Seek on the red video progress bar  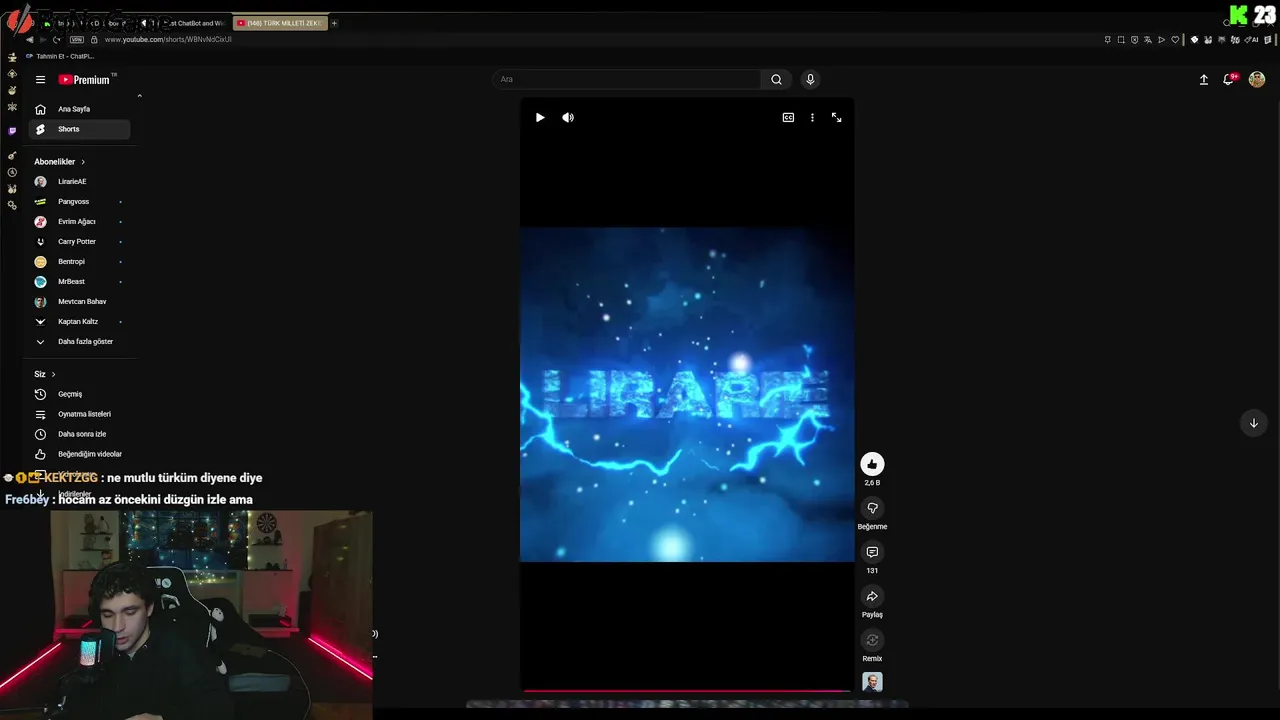pyautogui.click(x=687, y=690)
